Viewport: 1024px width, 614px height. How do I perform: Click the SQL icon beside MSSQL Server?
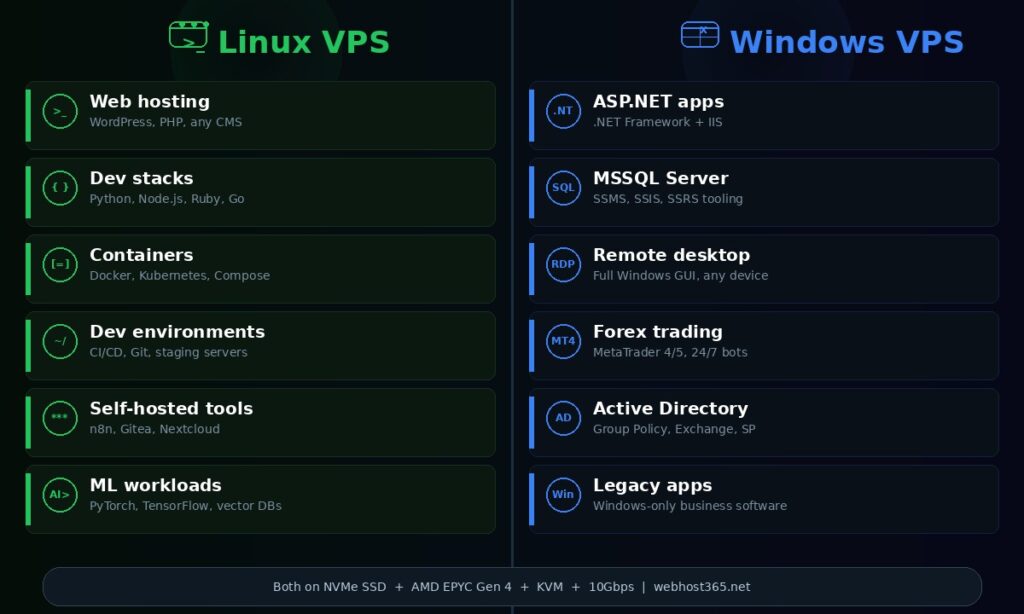[563, 188]
